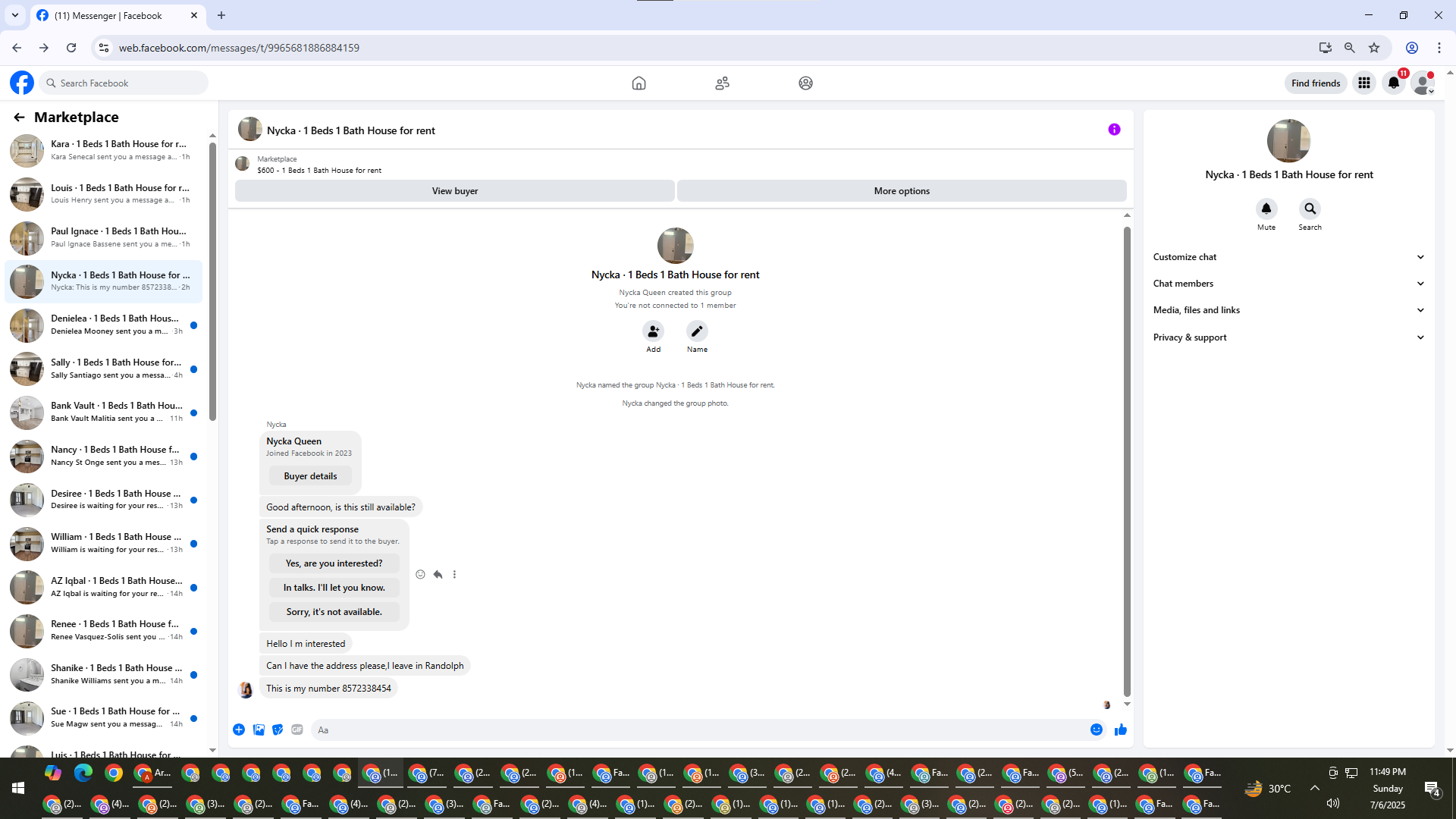Image resolution: width=1456 pixels, height=819 pixels.
Task: Toggle the purple conversation info icon
Action: (1114, 130)
